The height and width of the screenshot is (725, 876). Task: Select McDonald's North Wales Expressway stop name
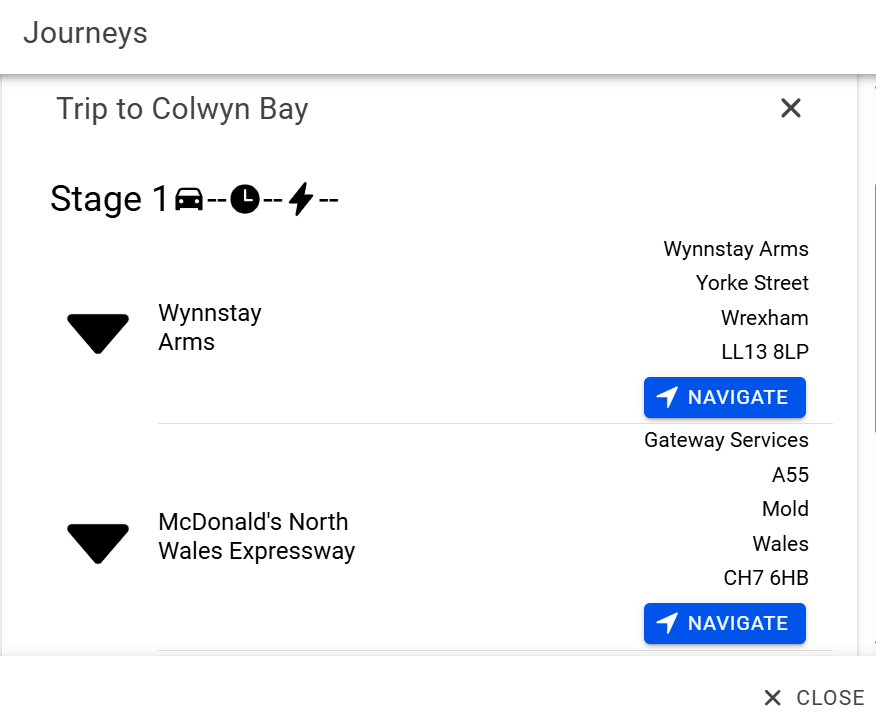click(x=256, y=537)
